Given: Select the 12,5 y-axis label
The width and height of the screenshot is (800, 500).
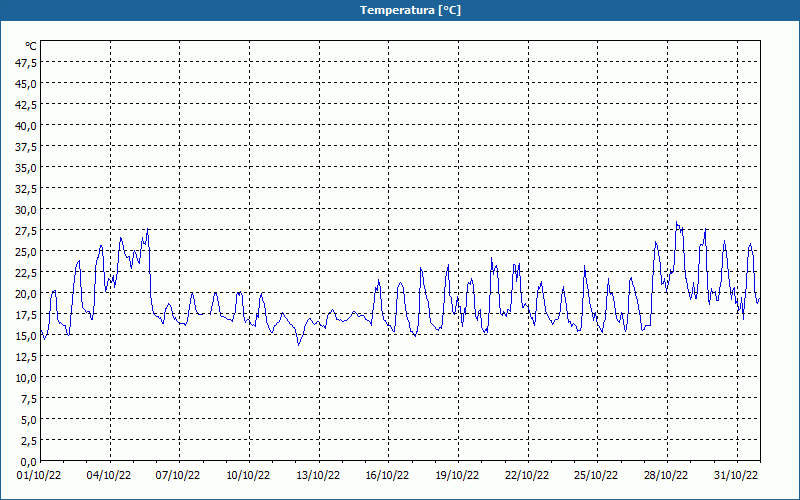Looking at the screenshot, I should 27,357.
